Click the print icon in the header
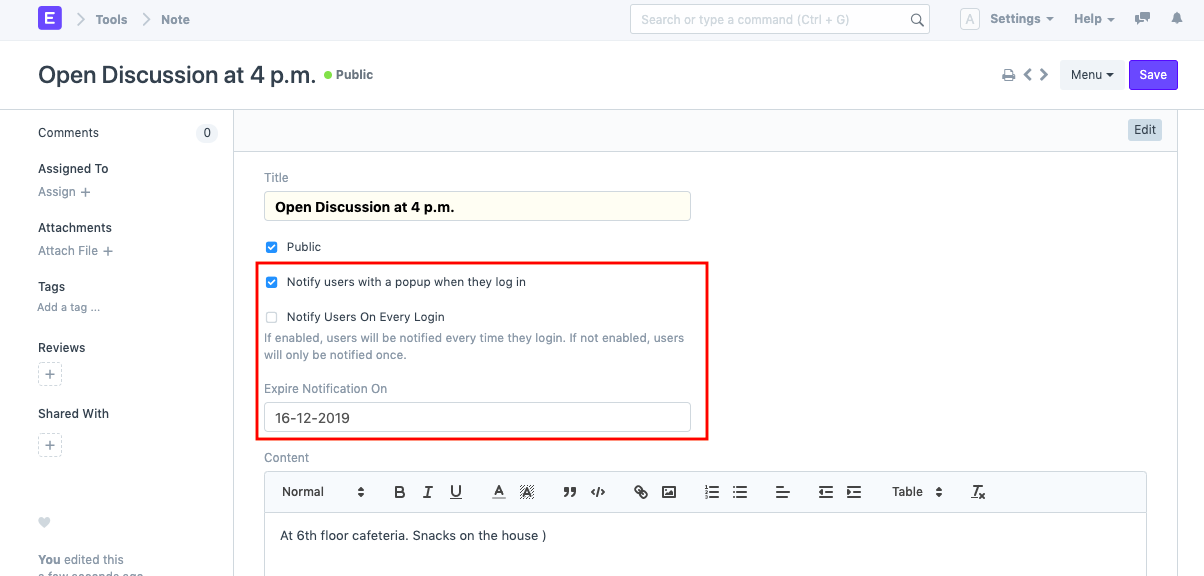The image size is (1204, 576). pos(1008,74)
